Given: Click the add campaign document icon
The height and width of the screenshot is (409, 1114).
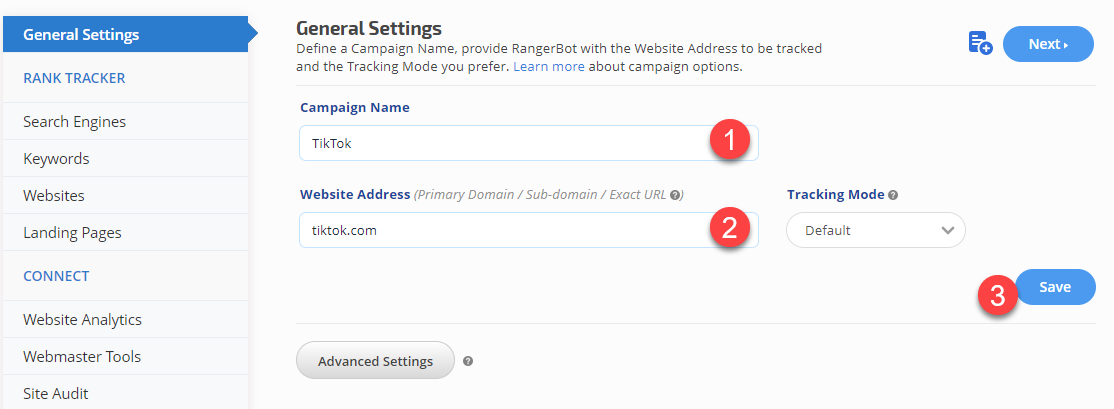Looking at the screenshot, I should (979, 43).
